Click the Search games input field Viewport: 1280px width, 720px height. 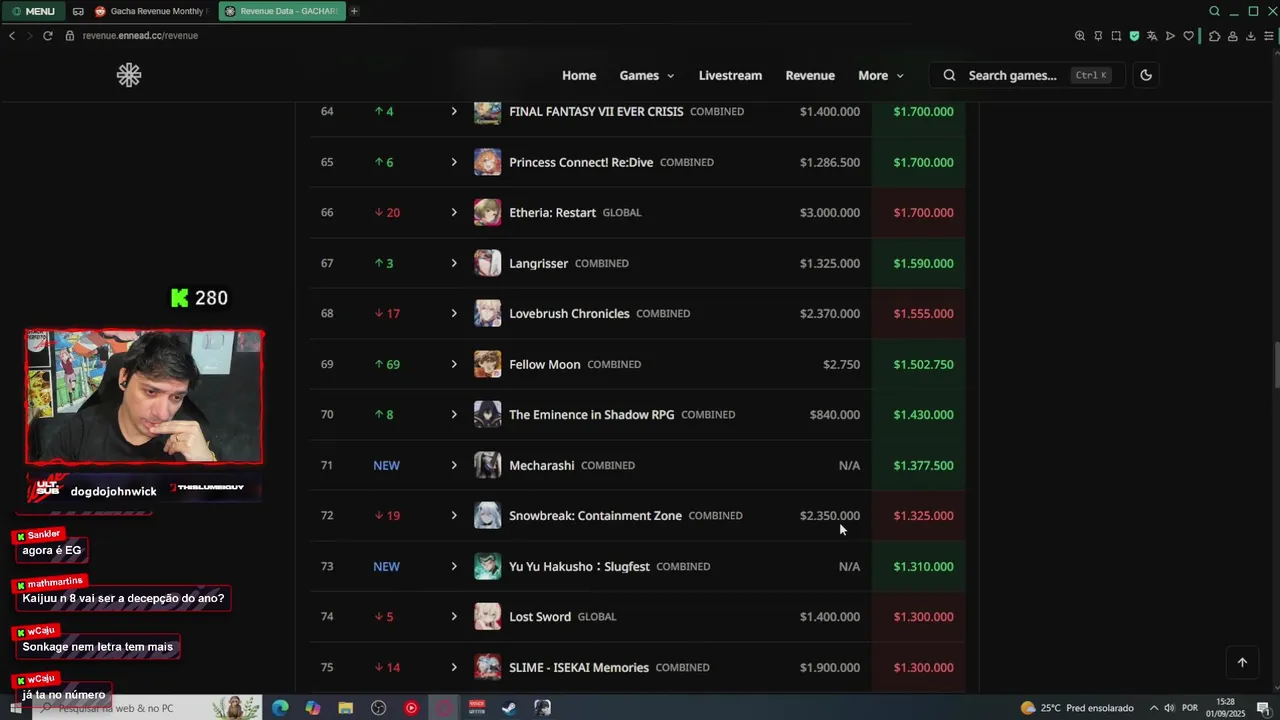pos(1027,75)
